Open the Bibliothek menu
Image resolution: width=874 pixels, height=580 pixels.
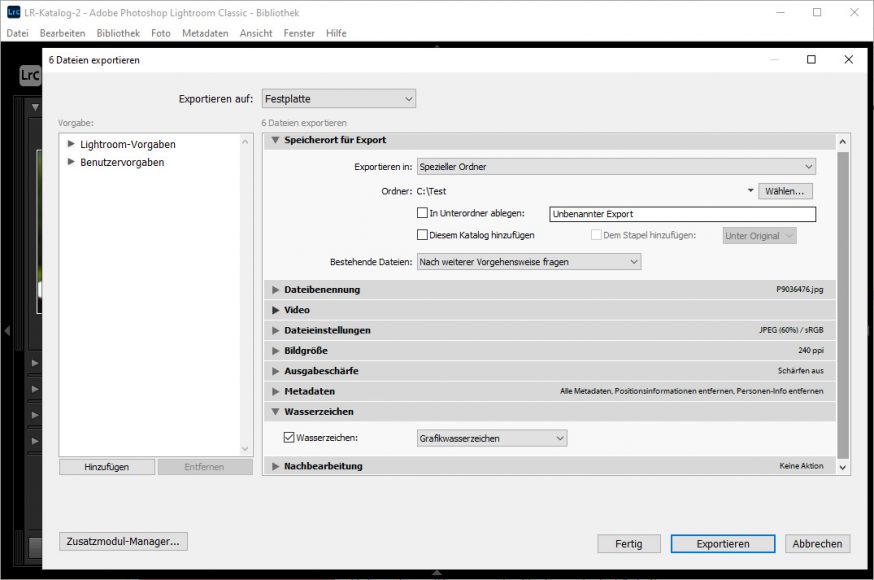tap(118, 33)
